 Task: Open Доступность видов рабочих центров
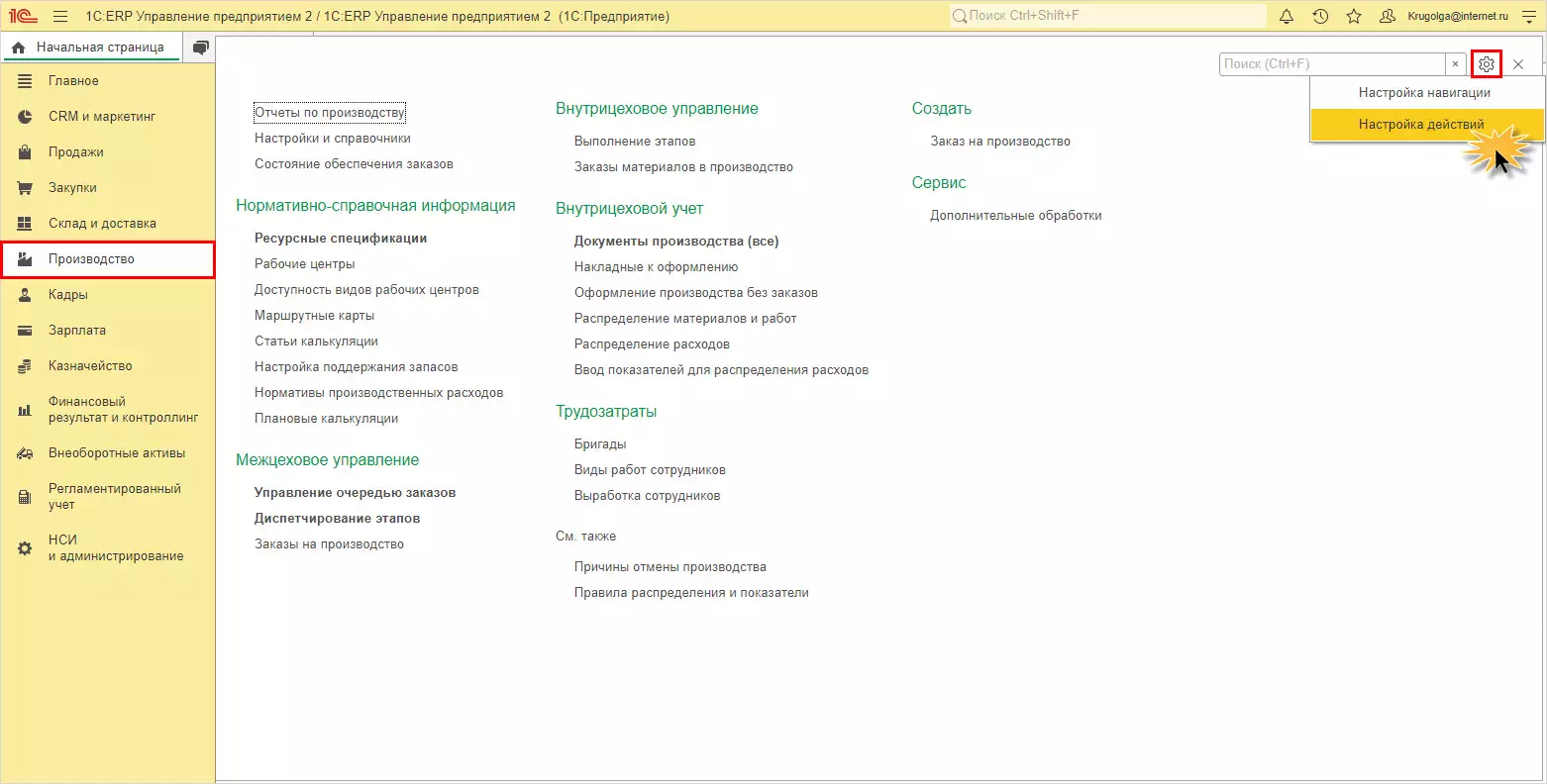point(366,290)
